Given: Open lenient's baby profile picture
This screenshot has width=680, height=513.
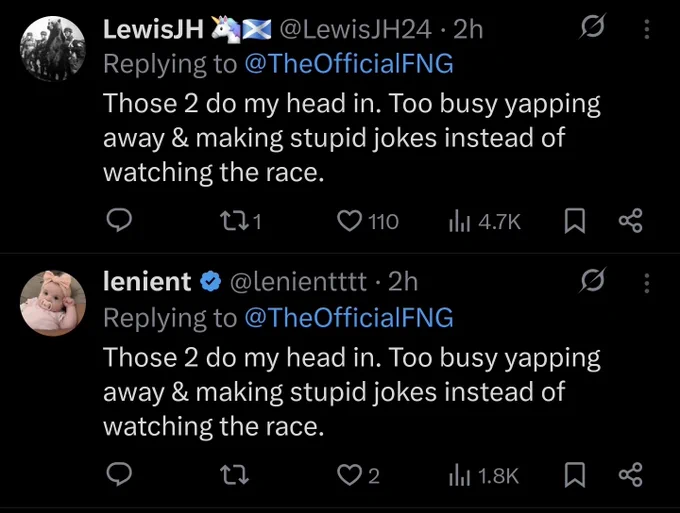Looking at the screenshot, I should [x=52, y=303].
